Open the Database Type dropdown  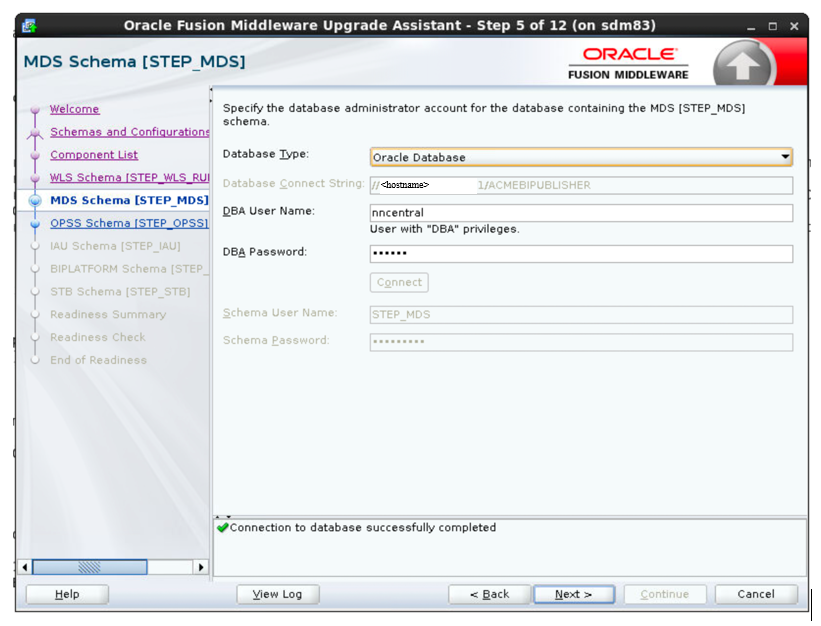tap(581, 157)
